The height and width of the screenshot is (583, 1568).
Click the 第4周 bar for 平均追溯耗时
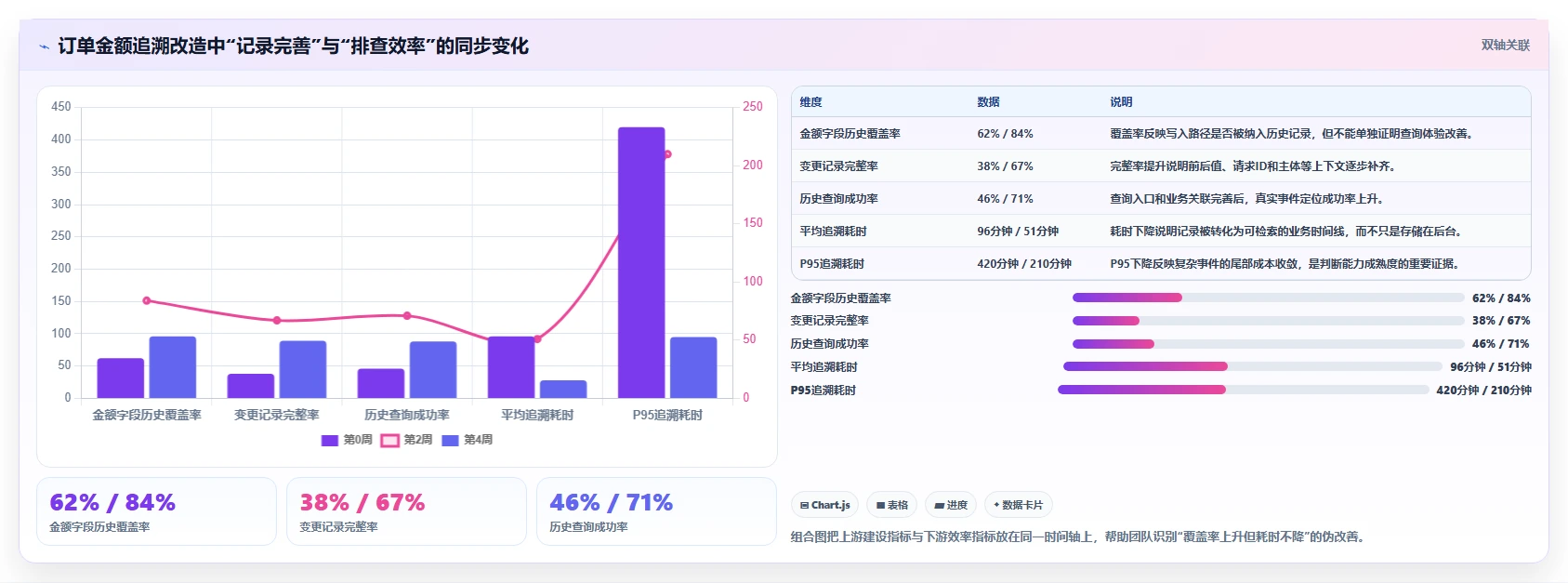563,389
